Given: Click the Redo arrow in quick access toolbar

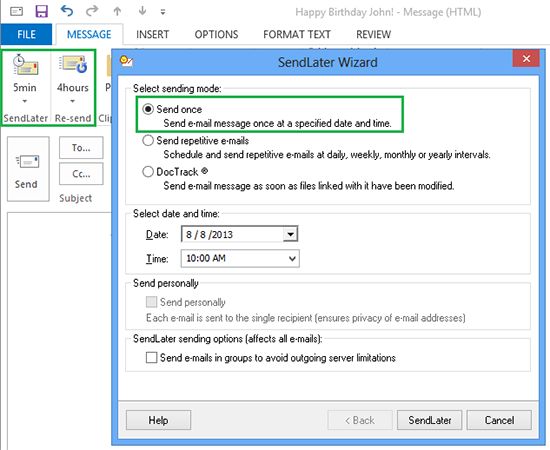Looking at the screenshot, I should (x=92, y=11).
